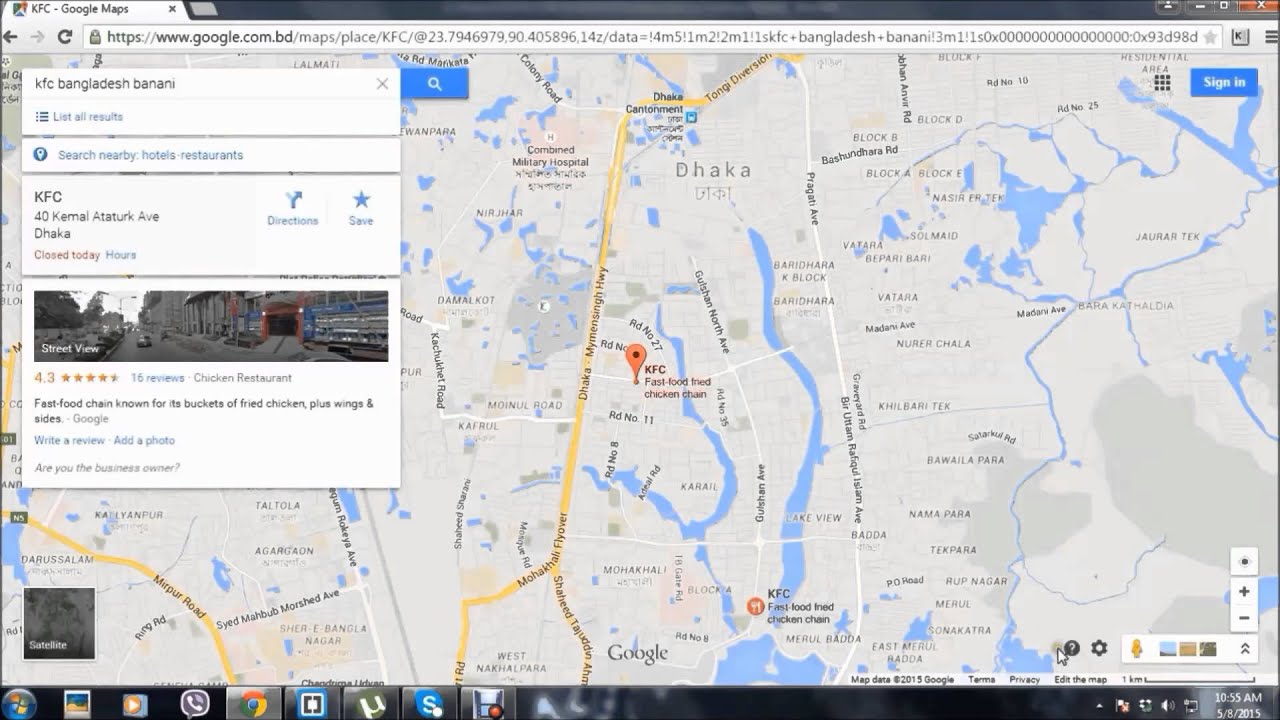Image resolution: width=1280 pixels, height=720 pixels.
Task: Open the help question-mark icon
Action: point(1071,648)
